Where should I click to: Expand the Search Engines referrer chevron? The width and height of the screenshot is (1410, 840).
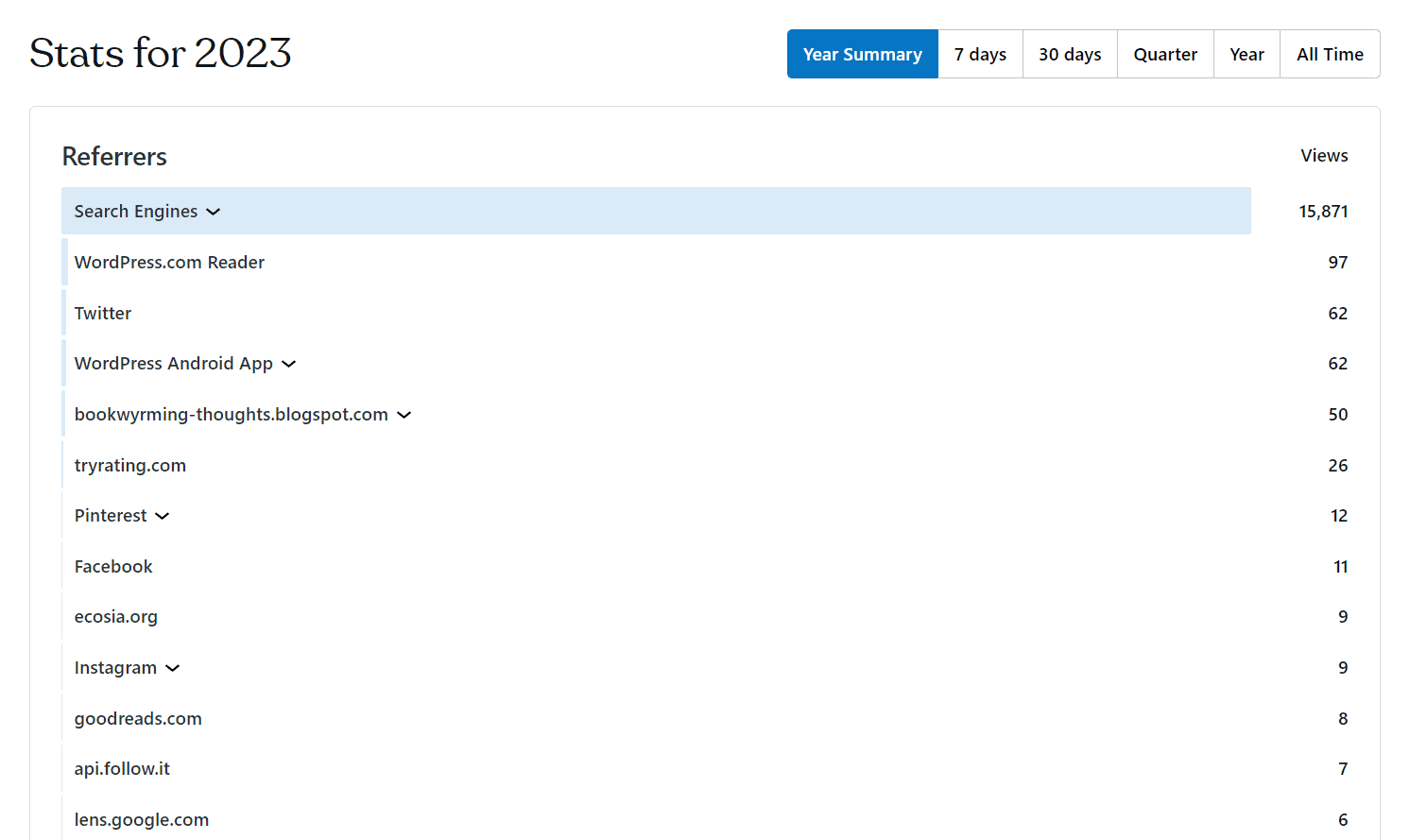tap(214, 212)
